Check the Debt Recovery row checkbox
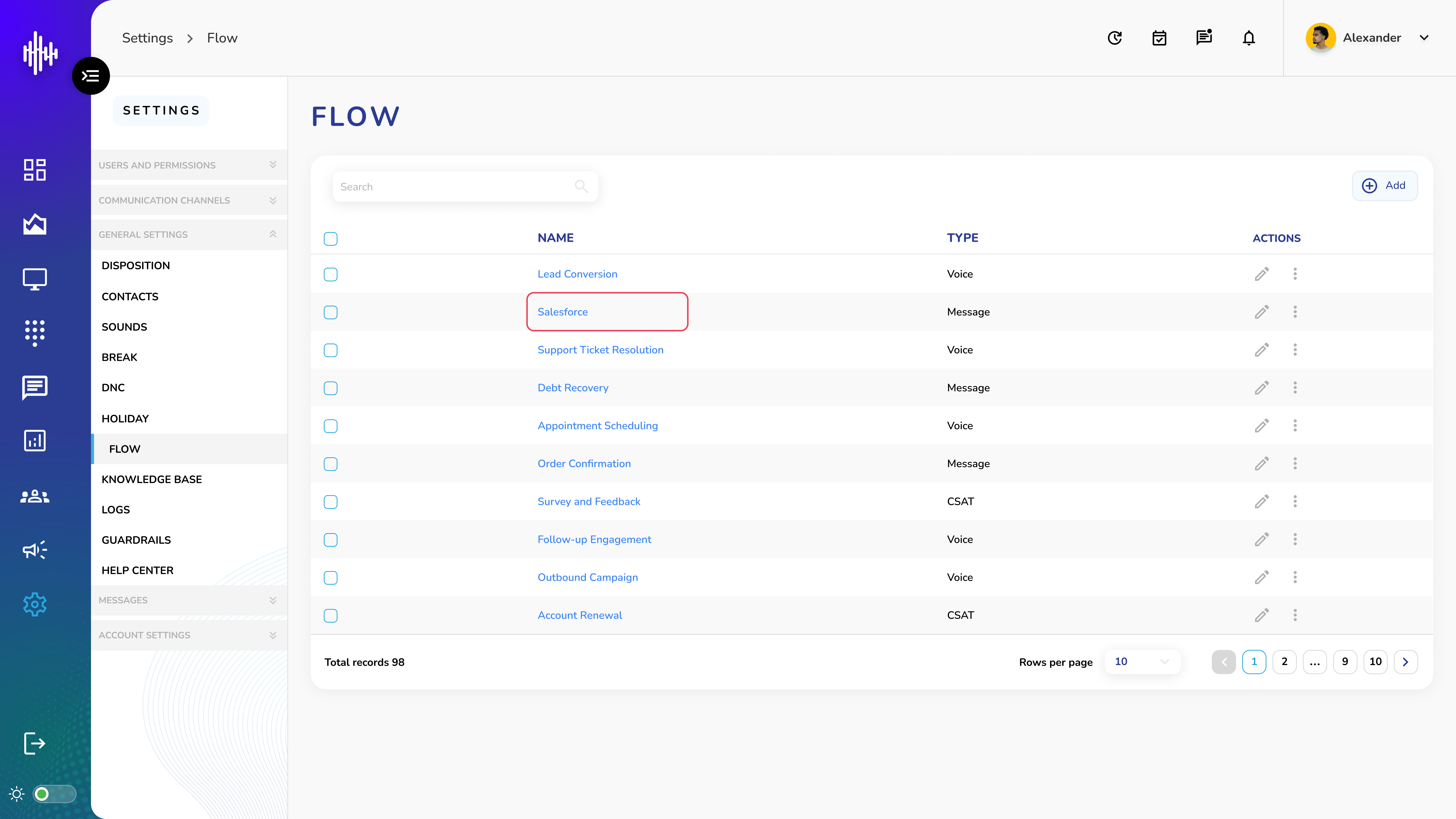This screenshot has height=819, width=1456. [x=331, y=388]
